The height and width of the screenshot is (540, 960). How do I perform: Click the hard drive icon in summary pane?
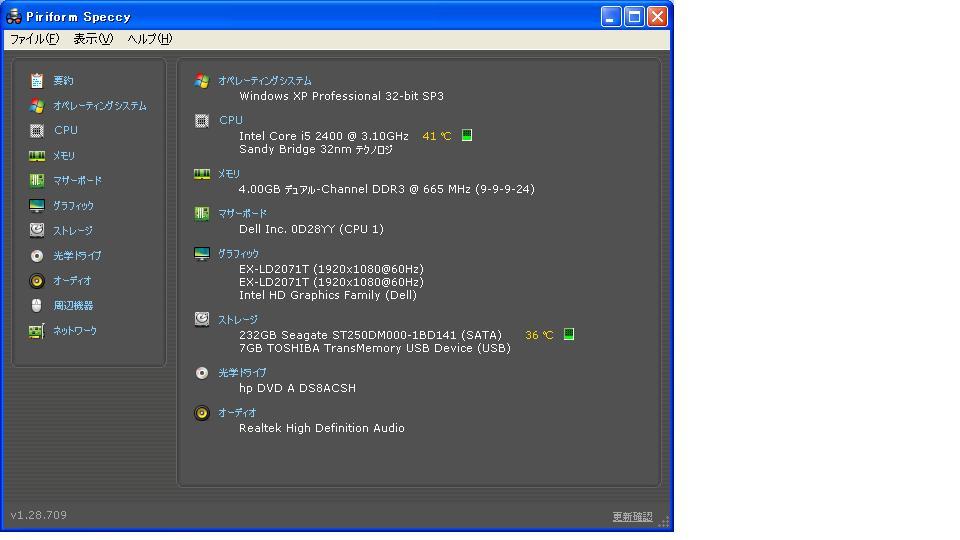(201, 319)
